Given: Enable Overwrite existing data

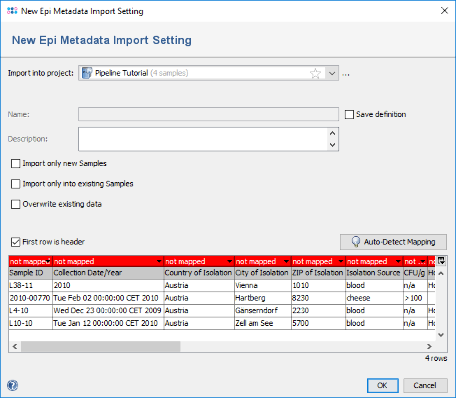Looking at the screenshot, I should [x=15, y=204].
